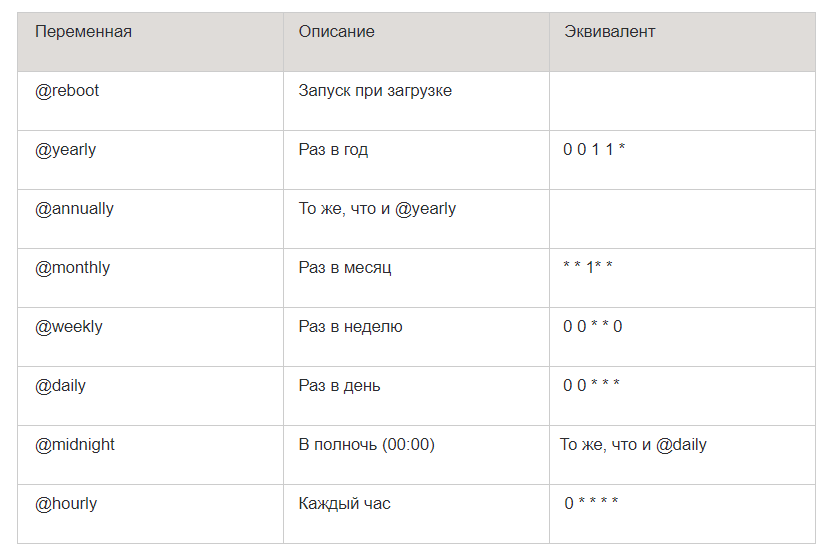
Task: Select the @reboot variable cell
Action: tap(68, 91)
